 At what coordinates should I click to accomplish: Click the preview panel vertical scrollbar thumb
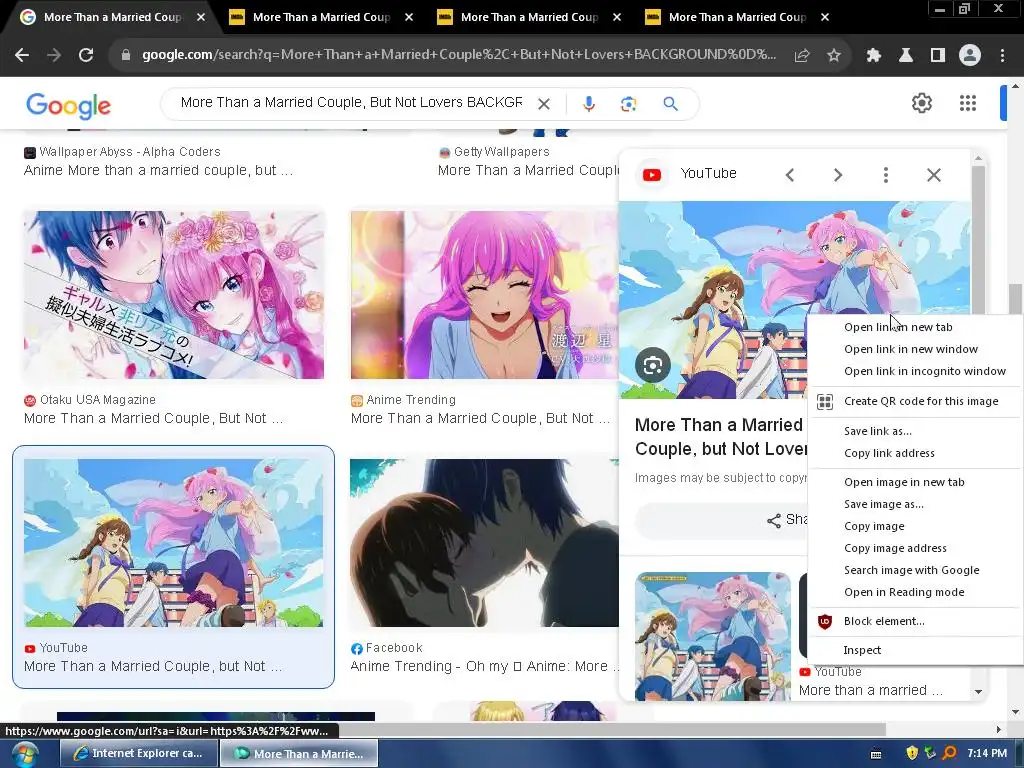coord(978,240)
